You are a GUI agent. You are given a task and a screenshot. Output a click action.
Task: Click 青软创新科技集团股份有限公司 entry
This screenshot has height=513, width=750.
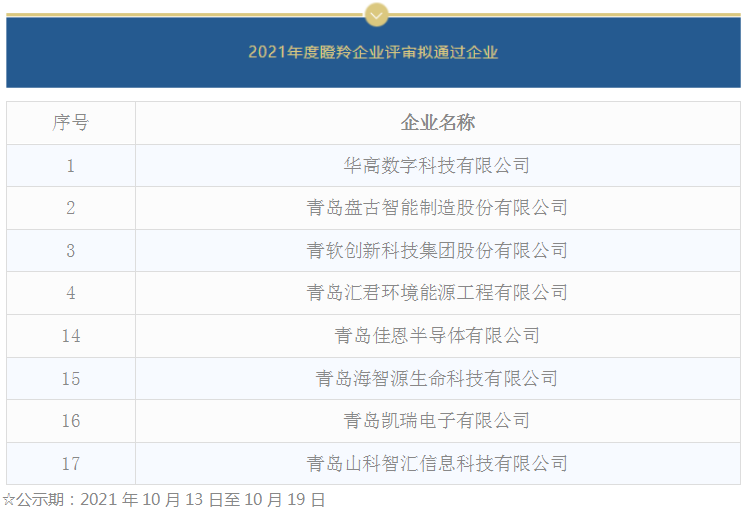click(437, 251)
